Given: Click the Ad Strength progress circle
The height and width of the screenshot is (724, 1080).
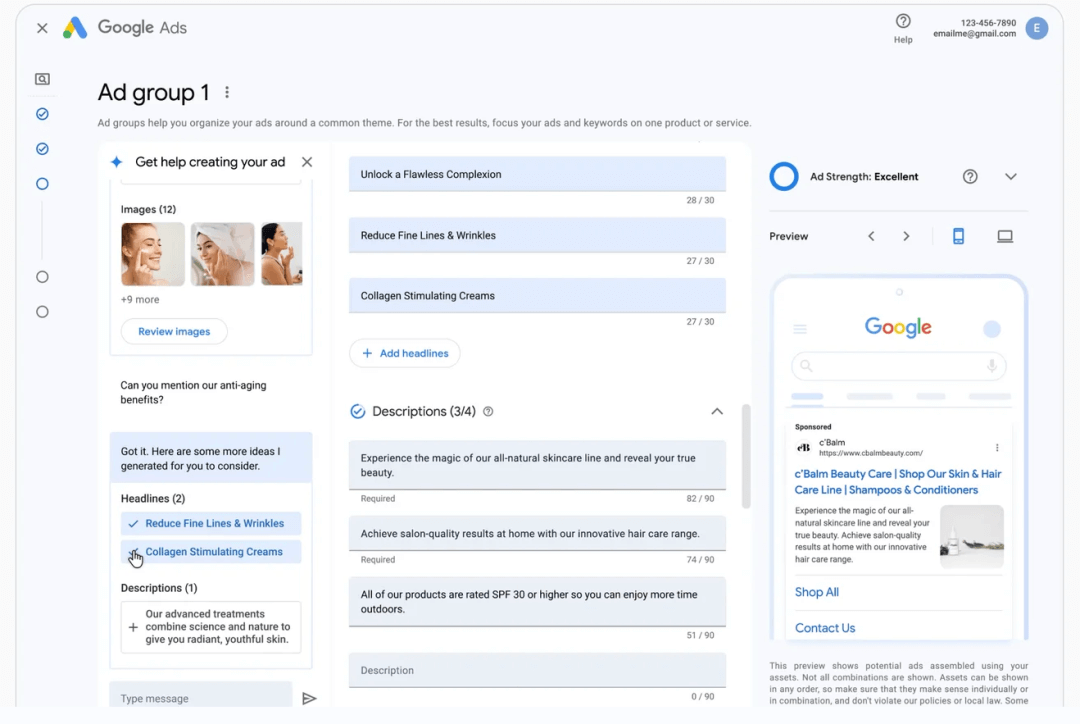Looking at the screenshot, I should pos(784,177).
